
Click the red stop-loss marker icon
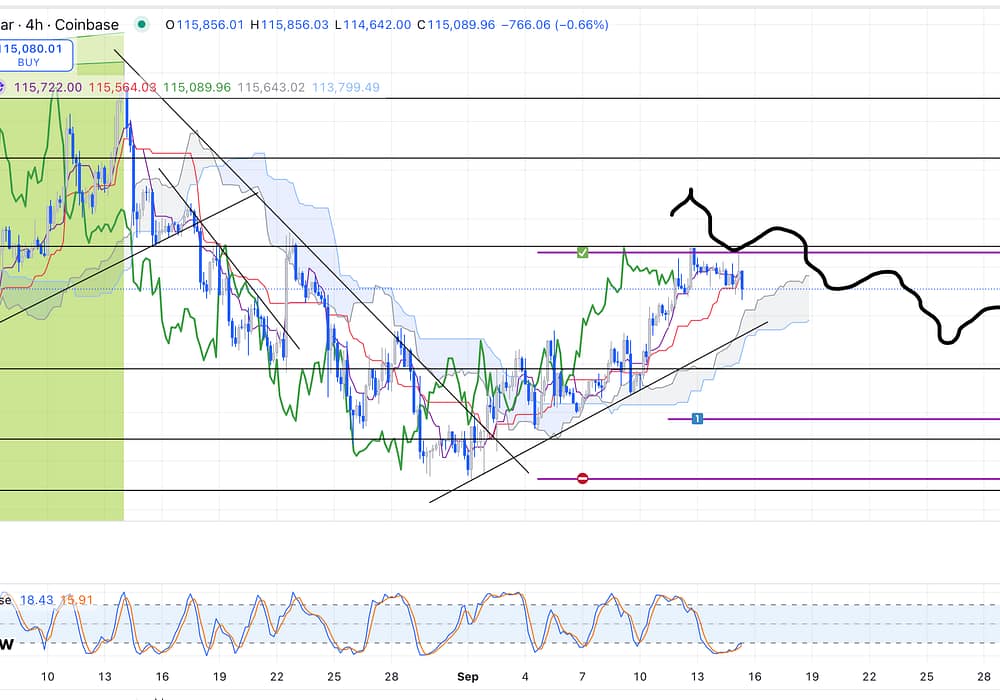(582, 479)
